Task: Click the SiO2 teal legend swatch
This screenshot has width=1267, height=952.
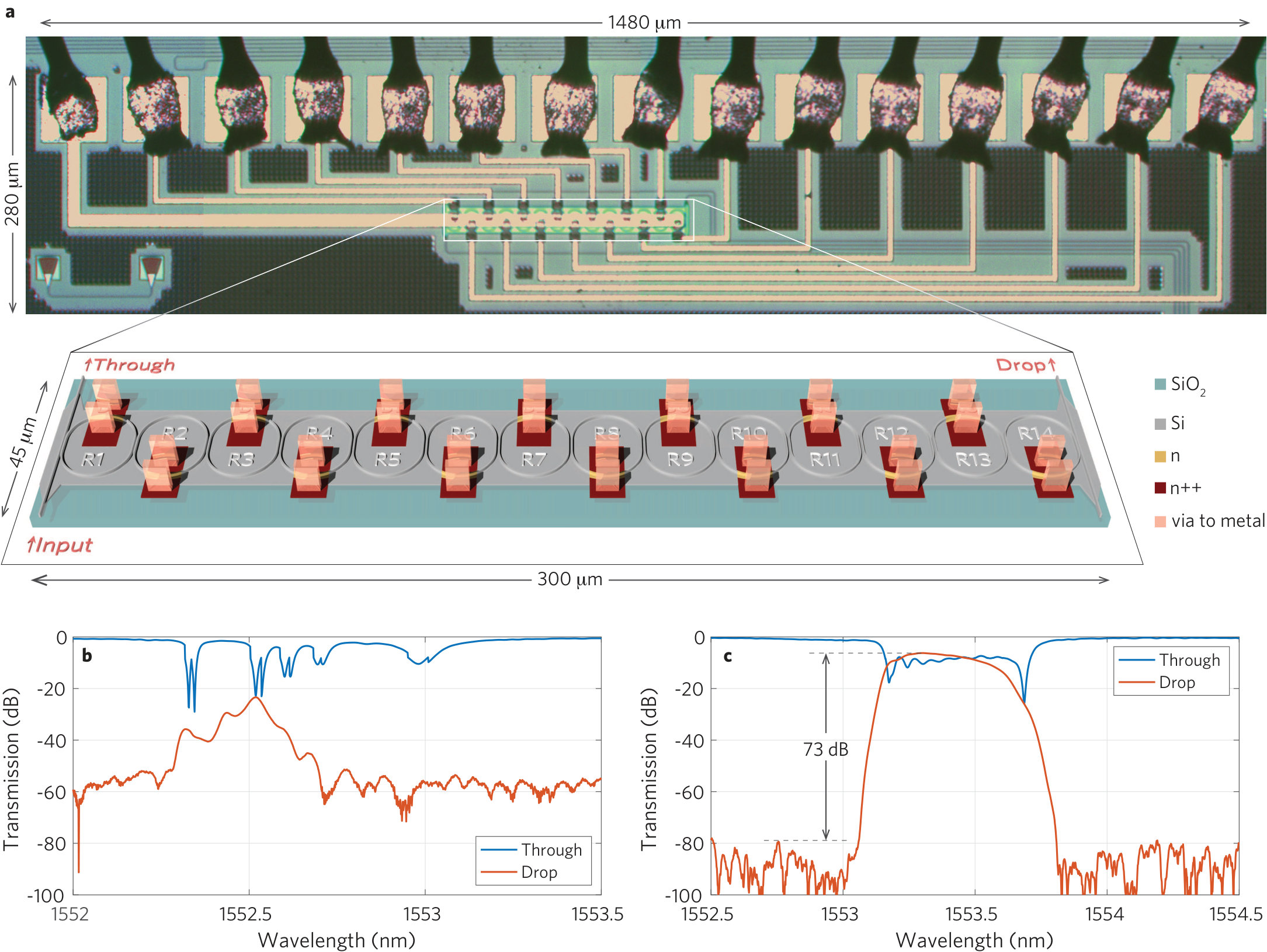Action: tap(1160, 384)
